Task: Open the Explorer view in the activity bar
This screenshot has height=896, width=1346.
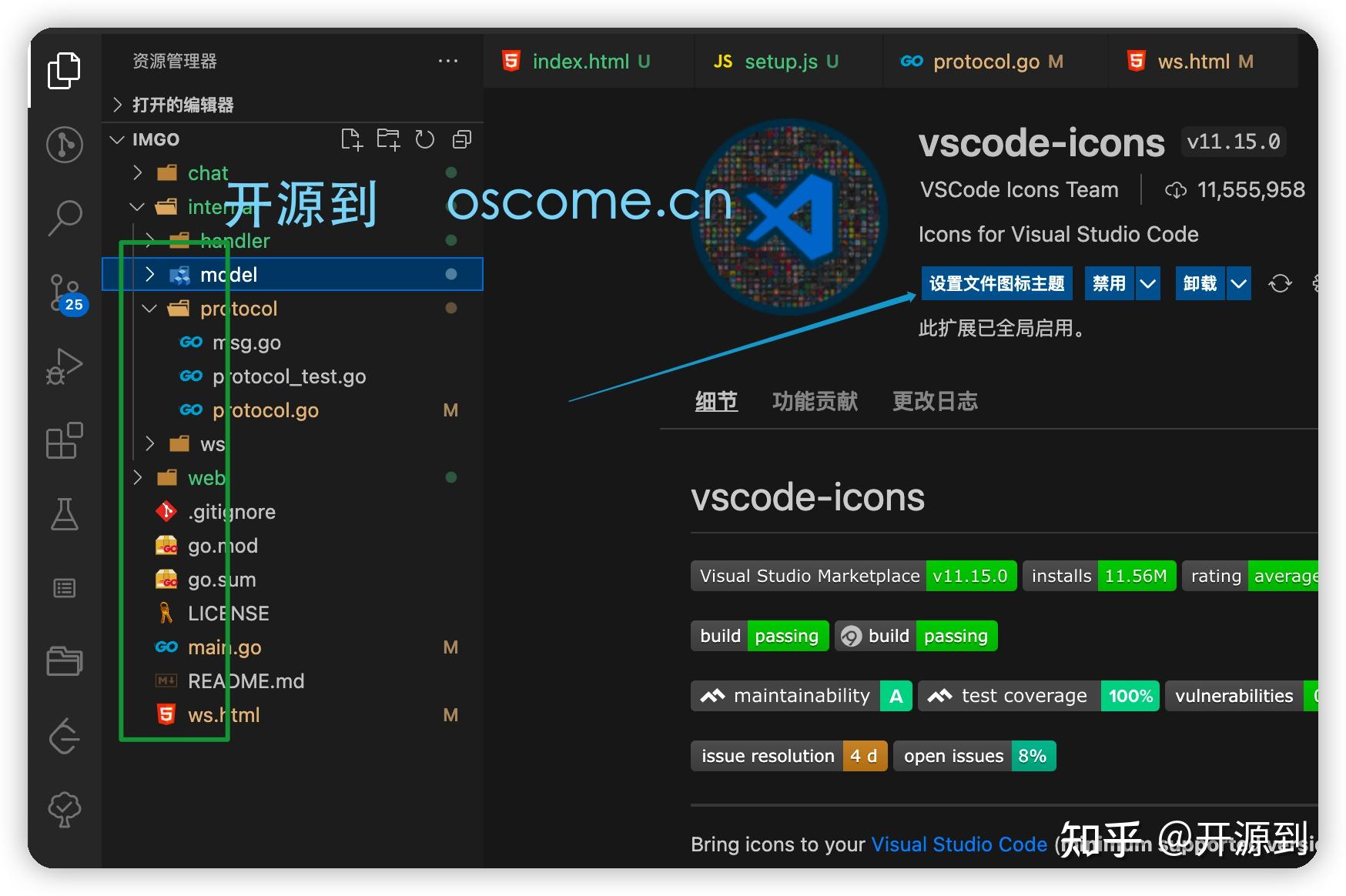Action: [x=65, y=70]
